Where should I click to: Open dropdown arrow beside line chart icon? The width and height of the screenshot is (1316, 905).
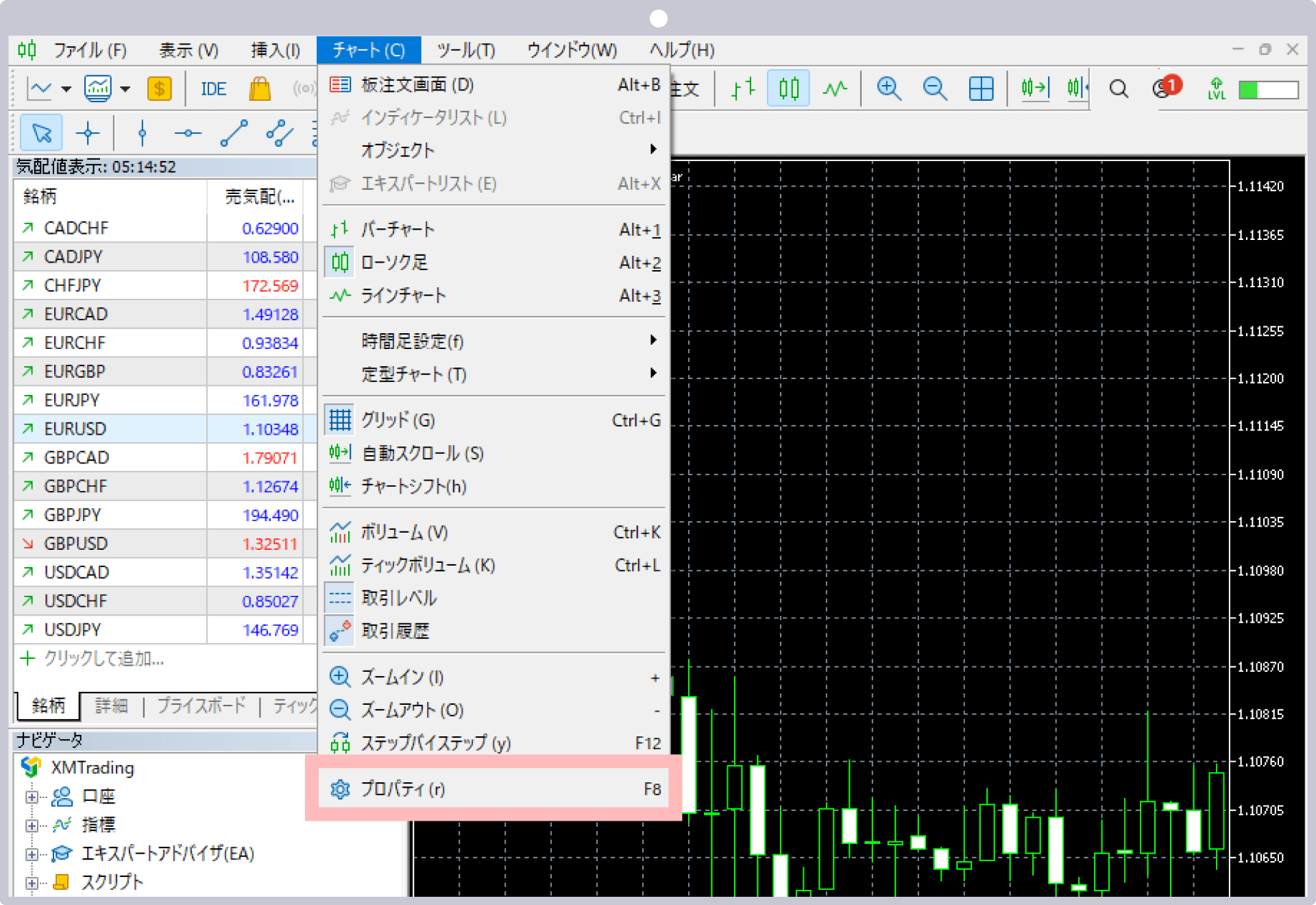pyautogui.click(x=66, y=89)
